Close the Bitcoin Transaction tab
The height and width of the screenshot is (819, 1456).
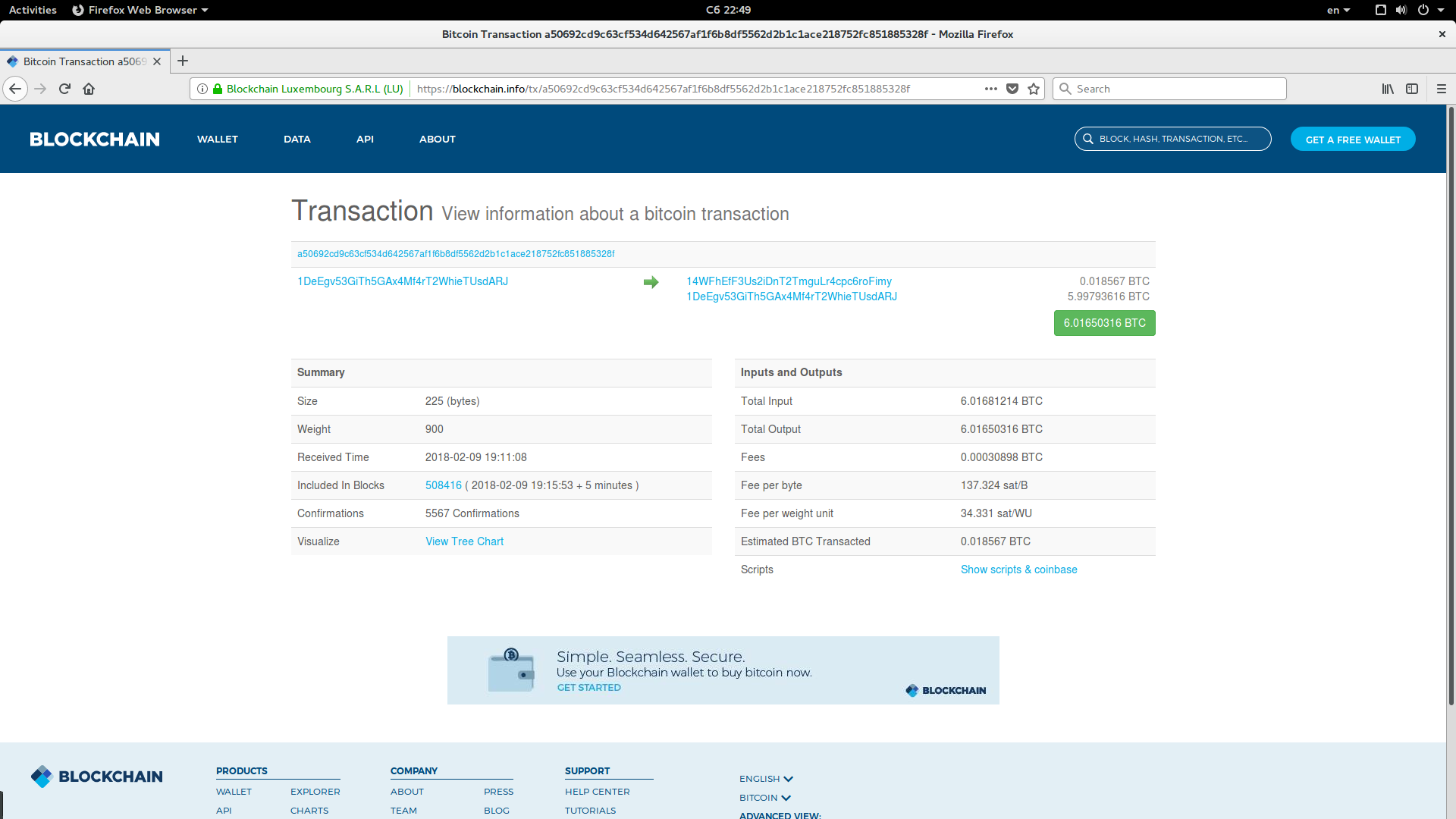pyautogui.click(x=157, y=61)
